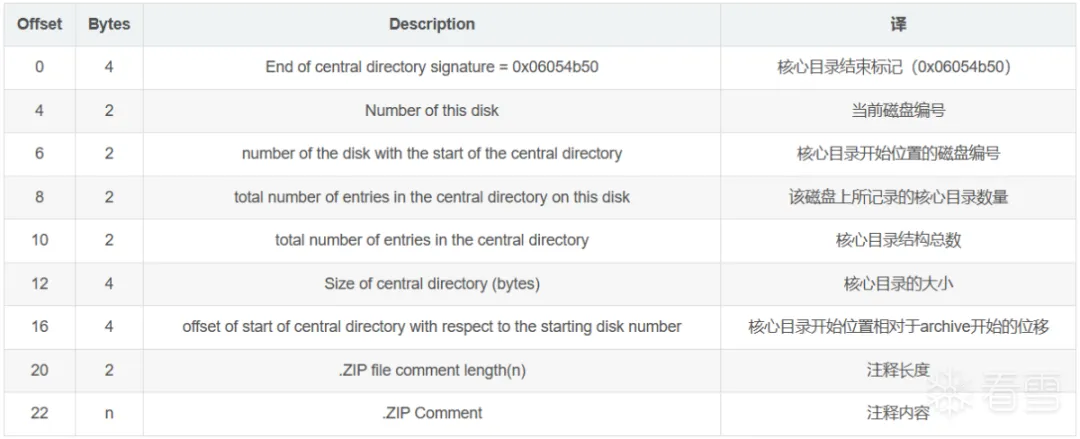Click the End of central directory signature cell
This screenshot has height=439, width=1080.
click(432, 67)
